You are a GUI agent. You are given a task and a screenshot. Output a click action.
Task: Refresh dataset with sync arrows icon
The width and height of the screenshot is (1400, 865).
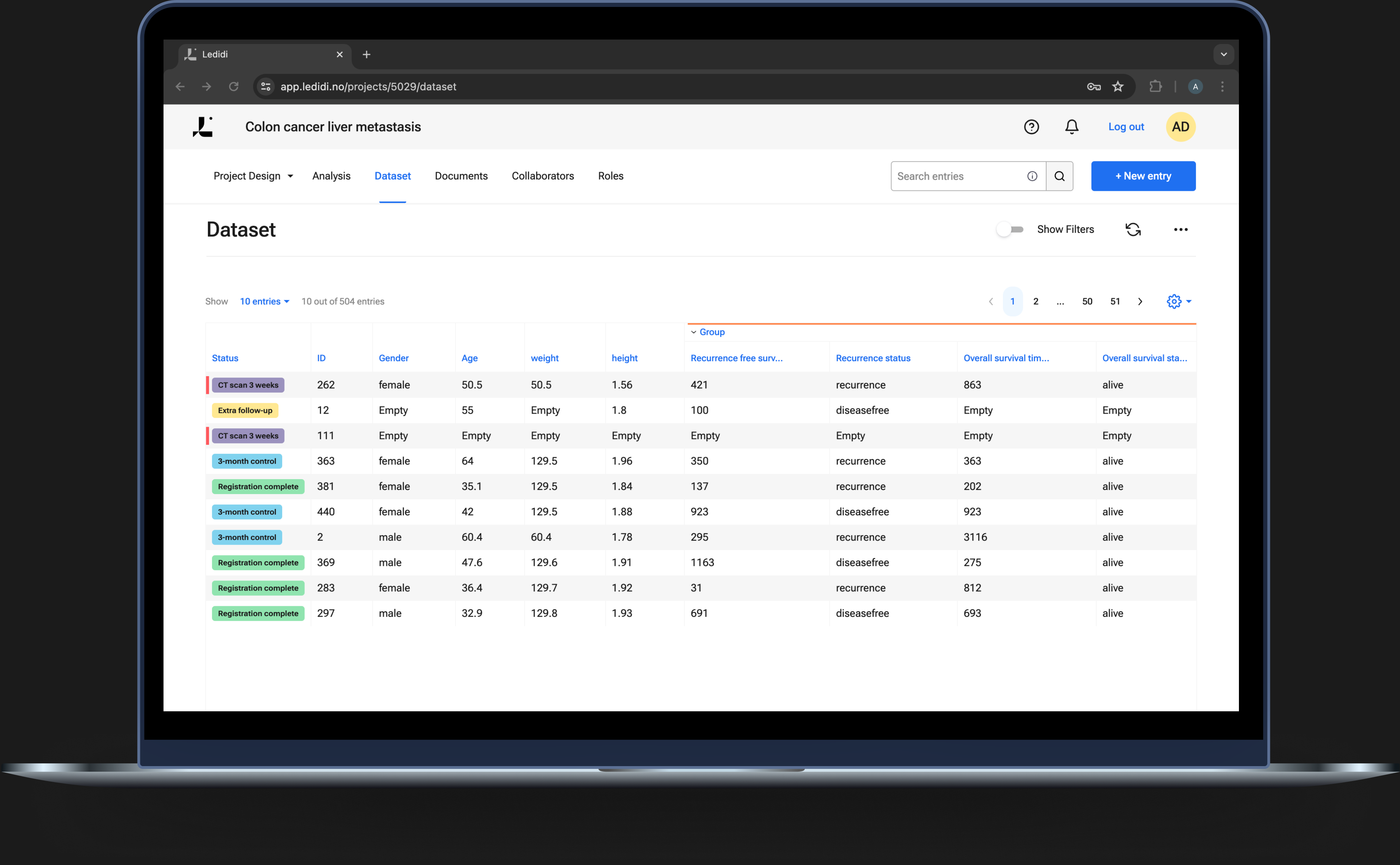click(x=1133, y=229)
